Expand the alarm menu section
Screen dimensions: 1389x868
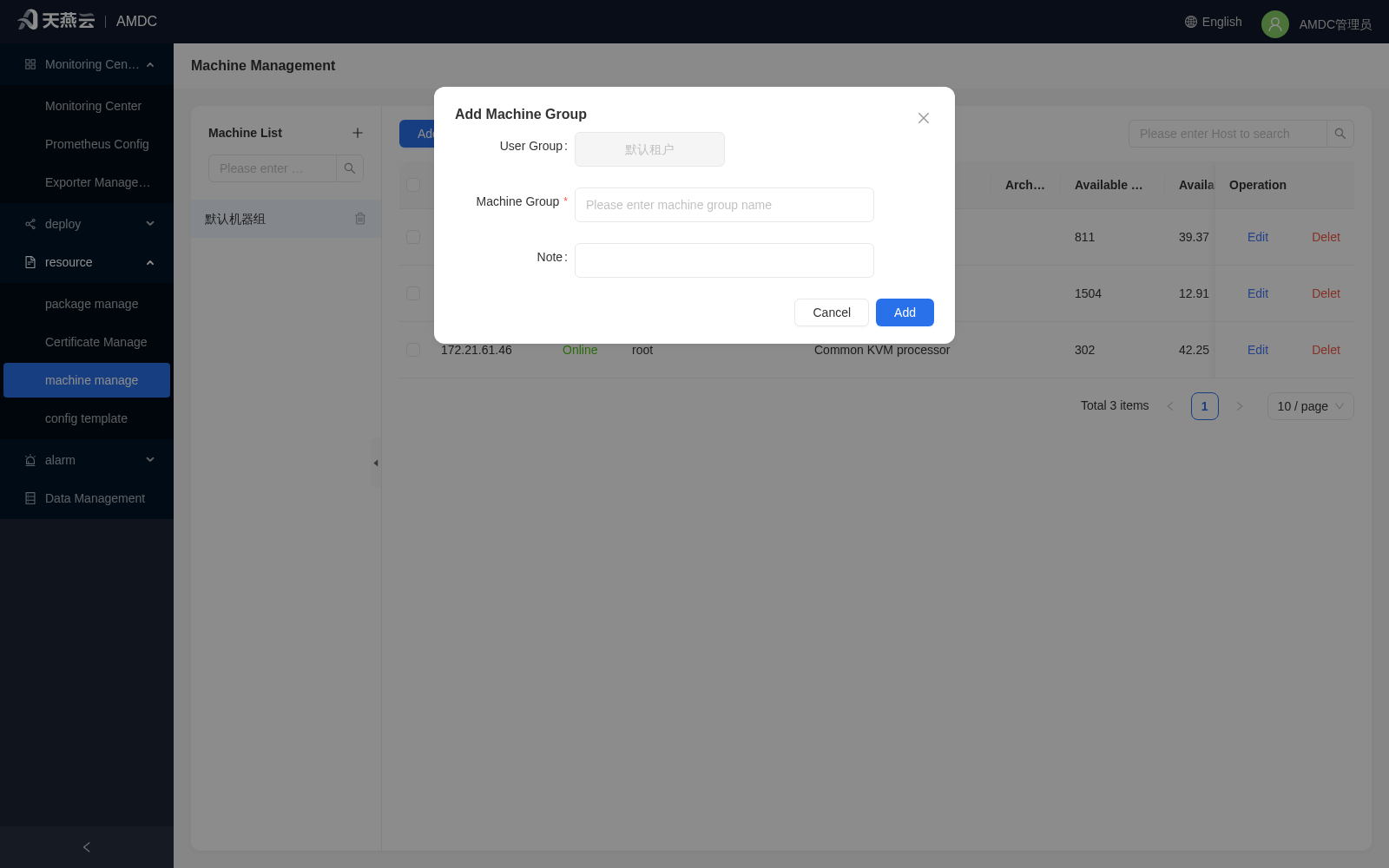tap(87, 460)
